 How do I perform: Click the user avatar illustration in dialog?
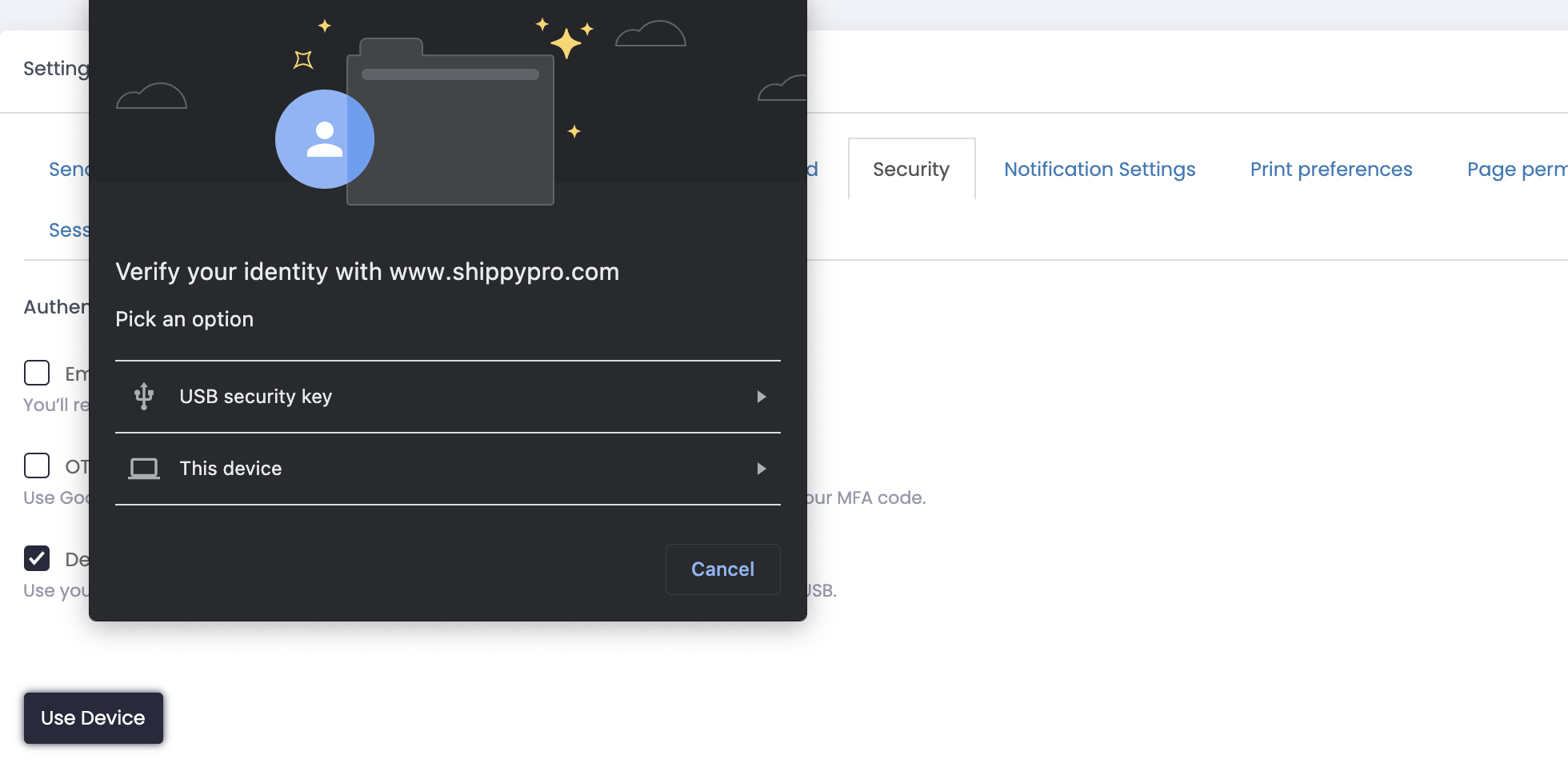[324, 139]
